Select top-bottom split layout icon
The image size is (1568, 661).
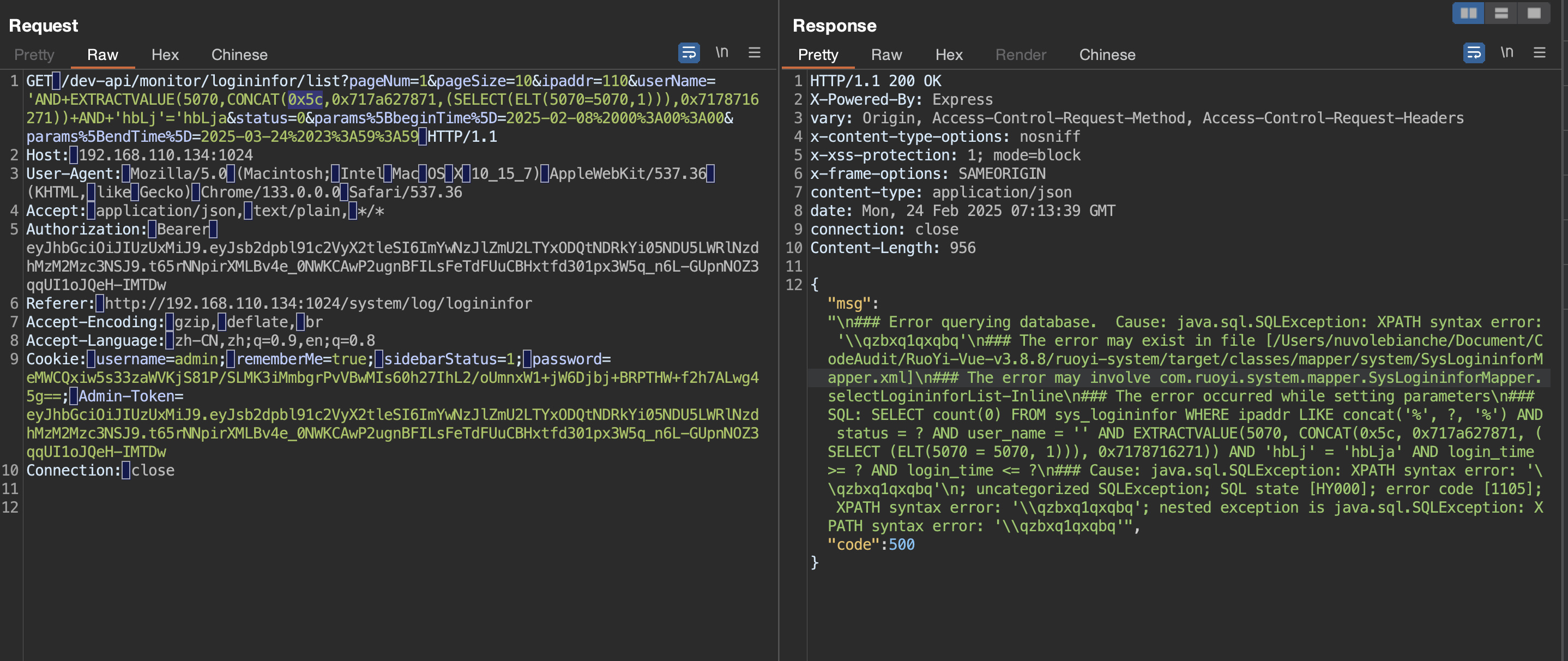[1501, 13]
